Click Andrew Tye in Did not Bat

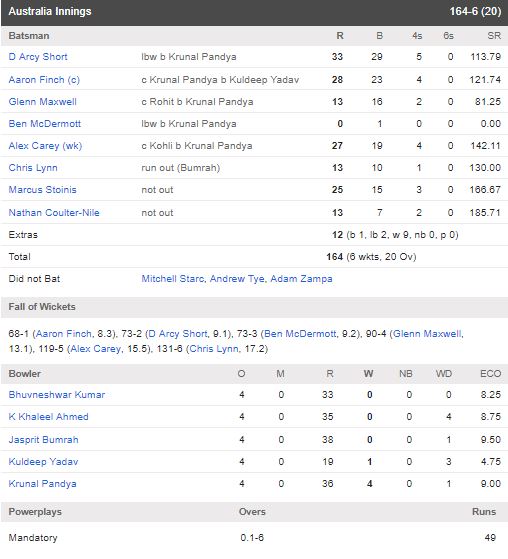pos(237,279)
